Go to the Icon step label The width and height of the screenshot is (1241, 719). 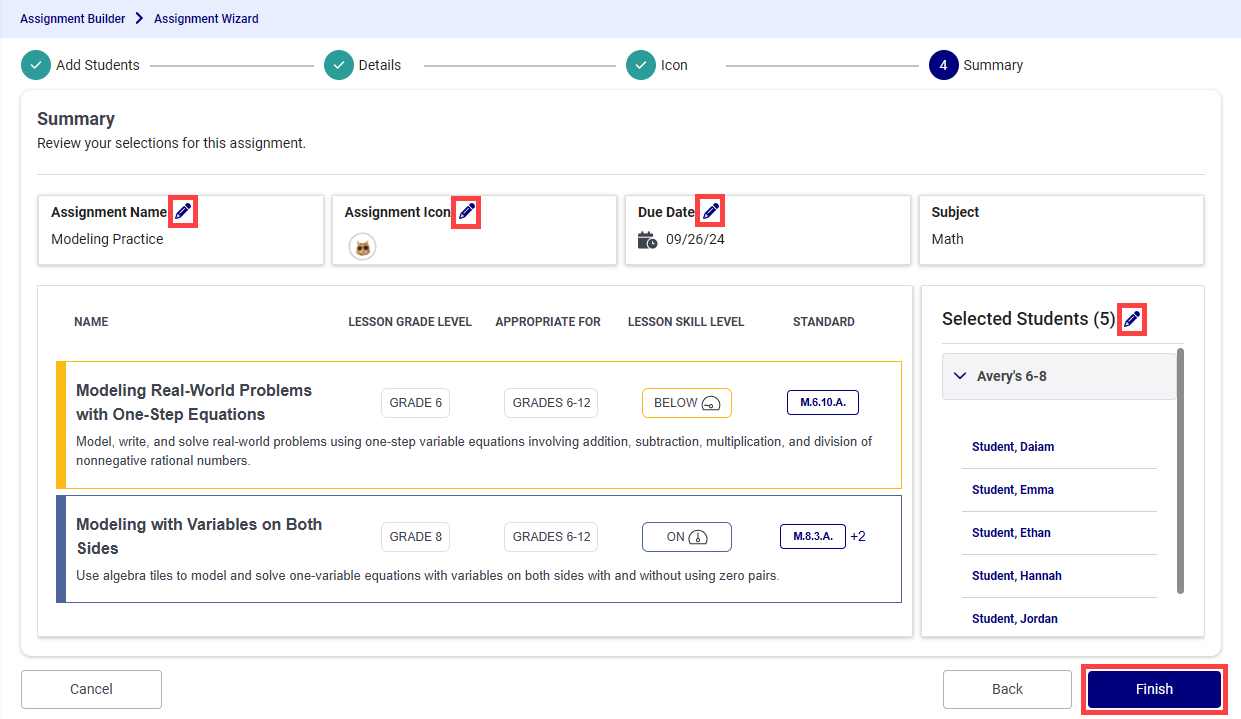click(674, 65)
